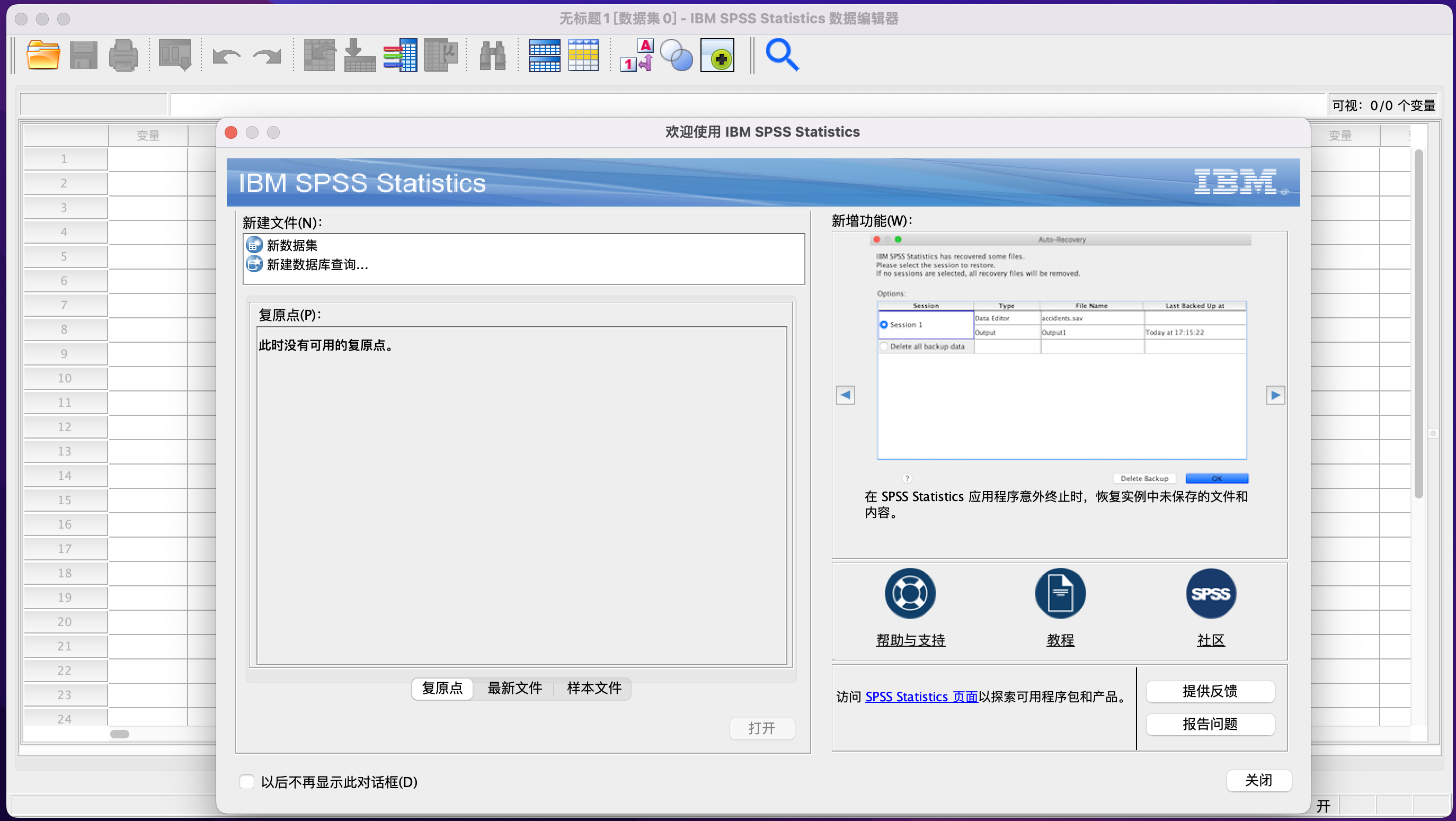Open the Help and Support lifebuoy icon
1456x821 pixels.
tap(909, 593)
